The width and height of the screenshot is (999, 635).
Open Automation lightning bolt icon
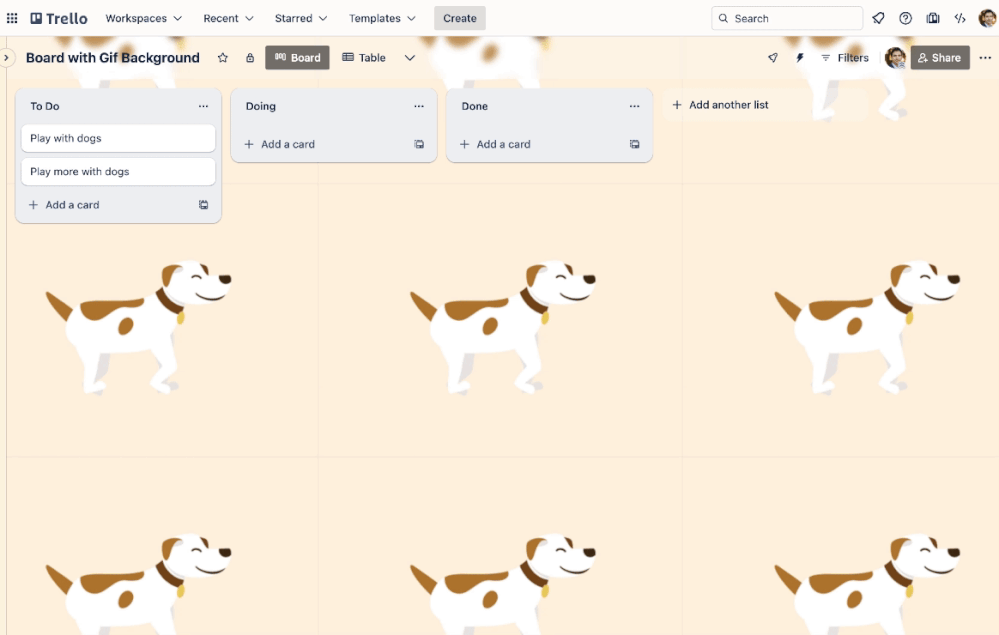click(800, 58)
